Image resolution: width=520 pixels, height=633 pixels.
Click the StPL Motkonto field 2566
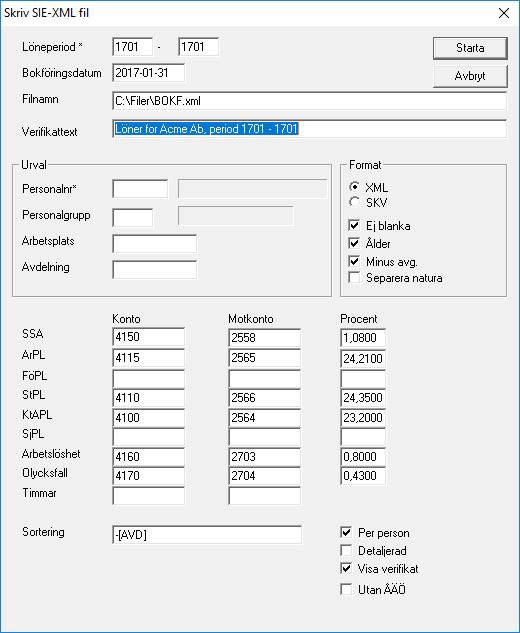tap(264, 398)
